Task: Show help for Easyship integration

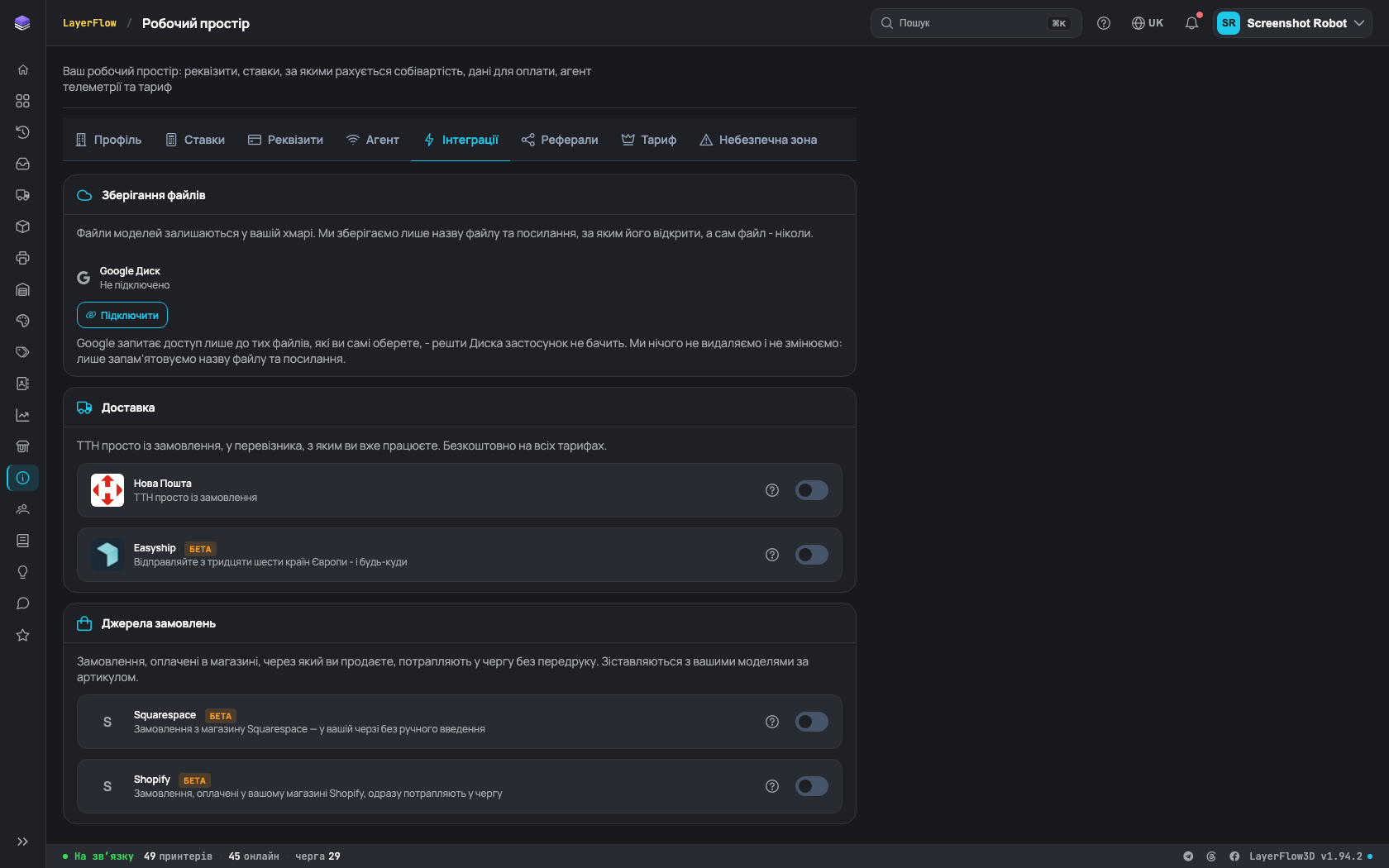Action: click(772, 555)
